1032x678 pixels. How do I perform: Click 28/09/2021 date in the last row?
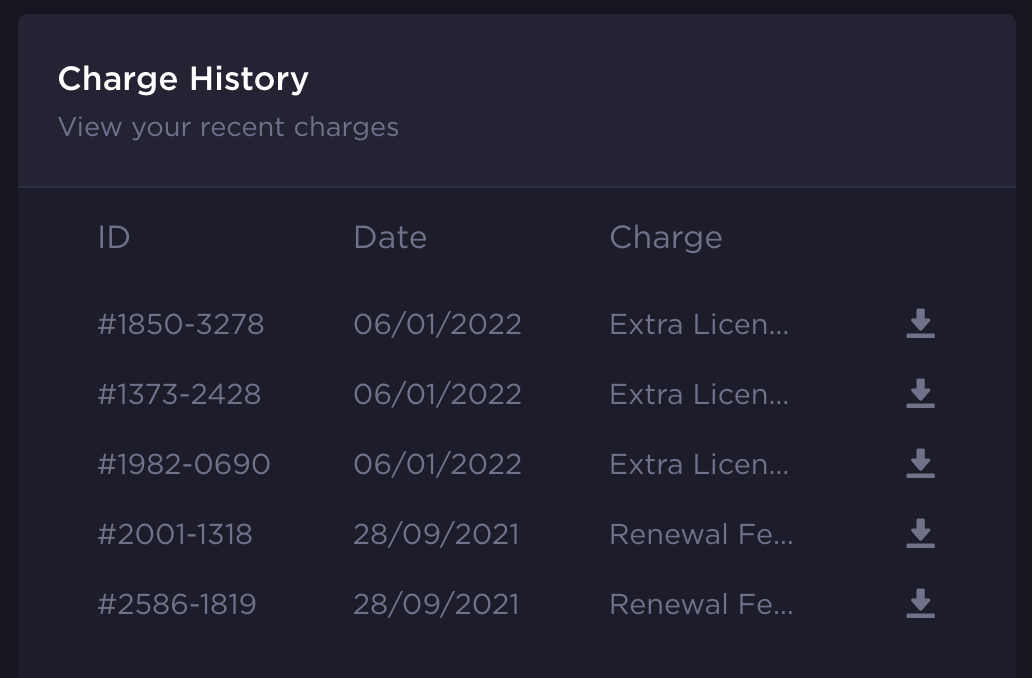coord(436,604)
